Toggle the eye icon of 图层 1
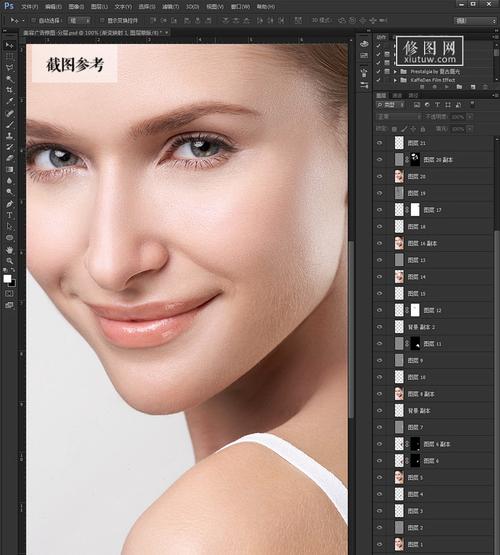 coord(380,544)
